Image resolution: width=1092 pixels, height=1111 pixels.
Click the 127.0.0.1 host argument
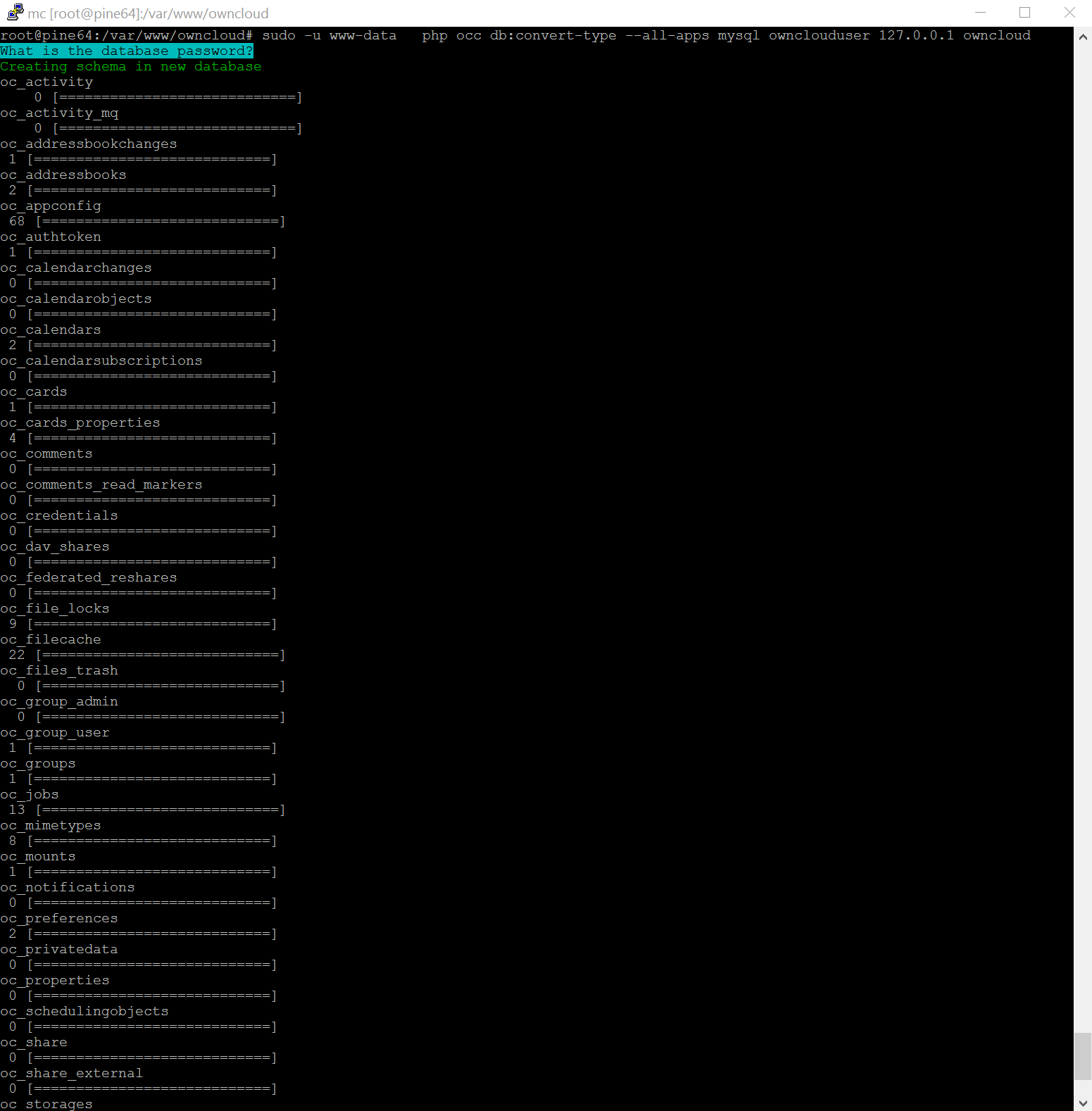click(x=916, y=35)
